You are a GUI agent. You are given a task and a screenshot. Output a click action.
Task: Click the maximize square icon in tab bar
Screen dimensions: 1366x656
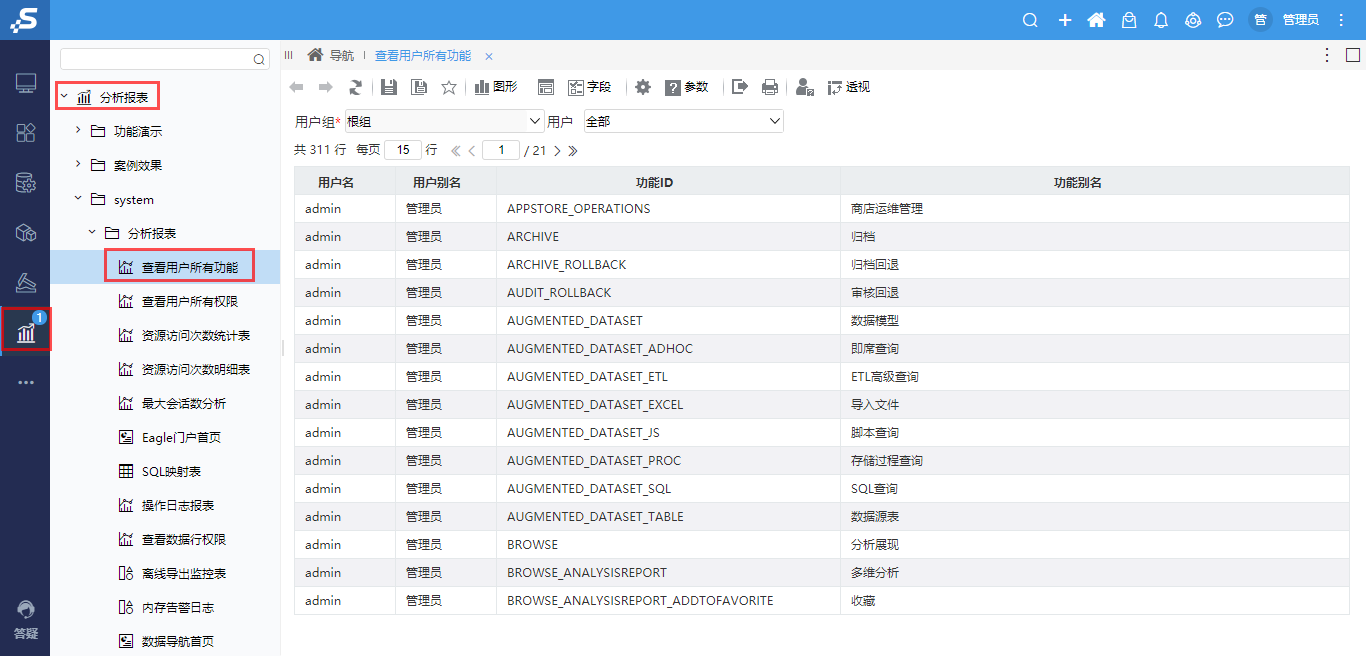click(x=1352, y=55)
